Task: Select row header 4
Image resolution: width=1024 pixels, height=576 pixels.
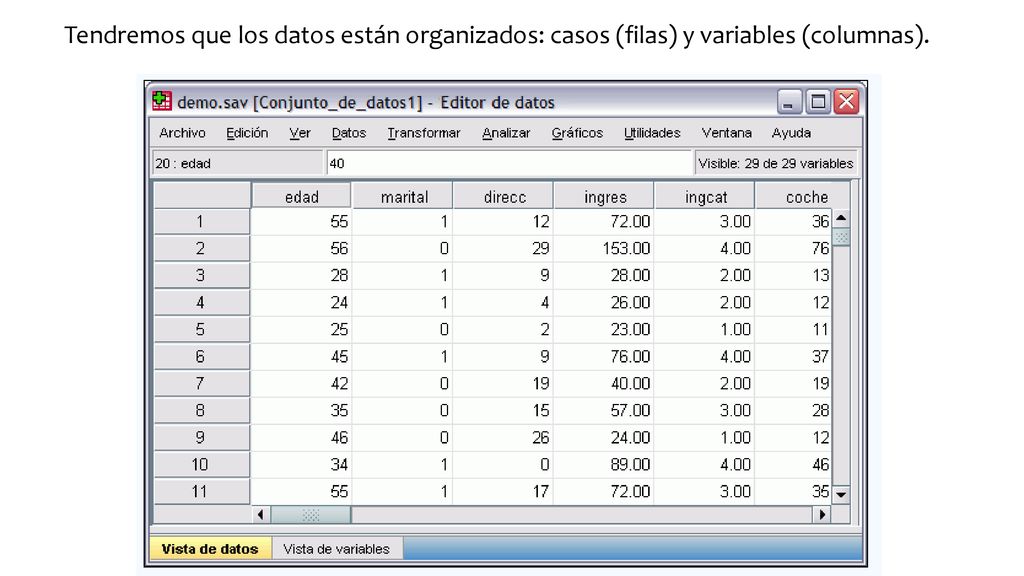Action: pos(201,302)
